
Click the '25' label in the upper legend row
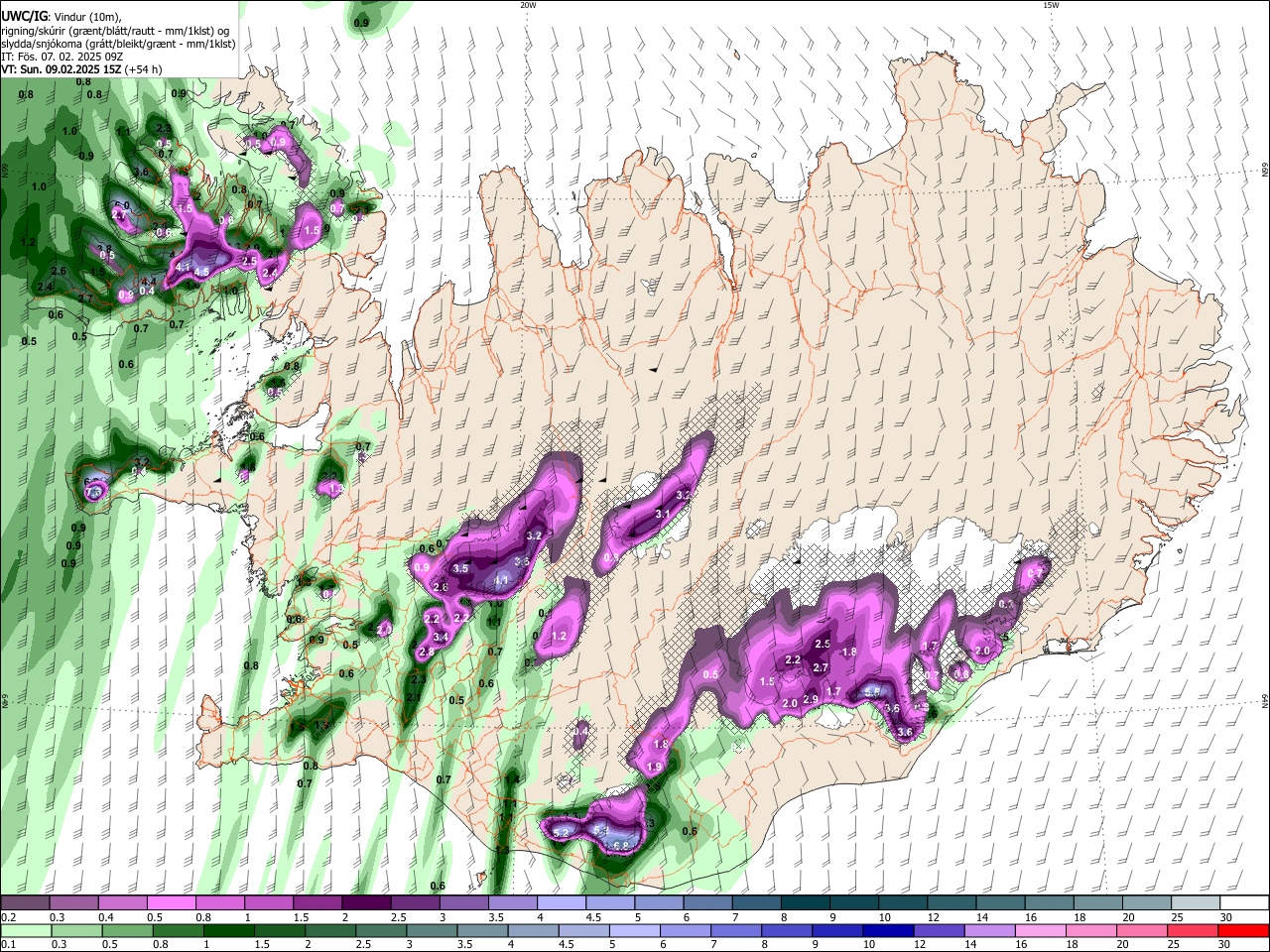(1177, 917)
